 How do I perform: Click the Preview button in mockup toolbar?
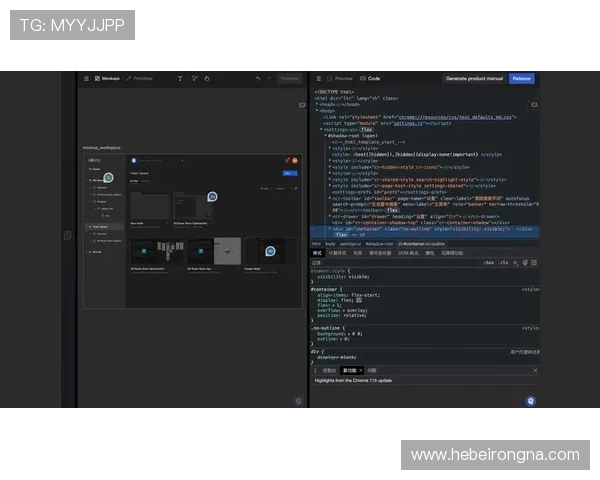click(289, 78)
